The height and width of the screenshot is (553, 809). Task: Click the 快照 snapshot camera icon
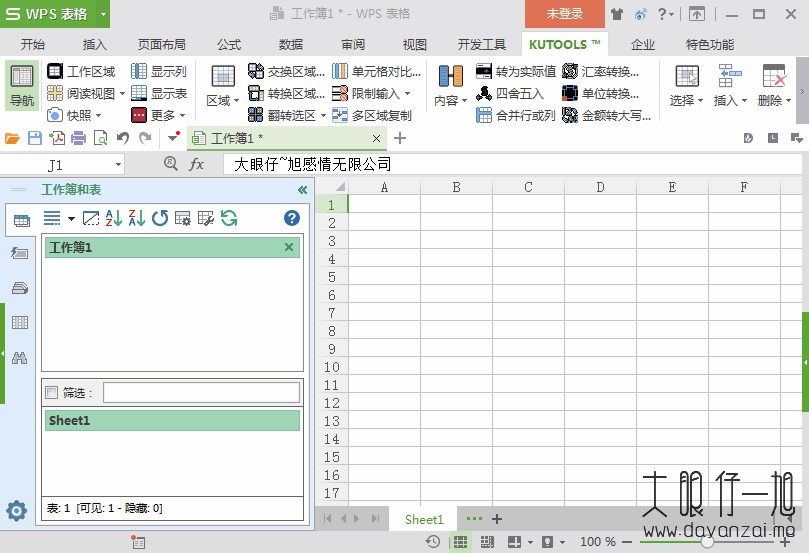point(55,115)
